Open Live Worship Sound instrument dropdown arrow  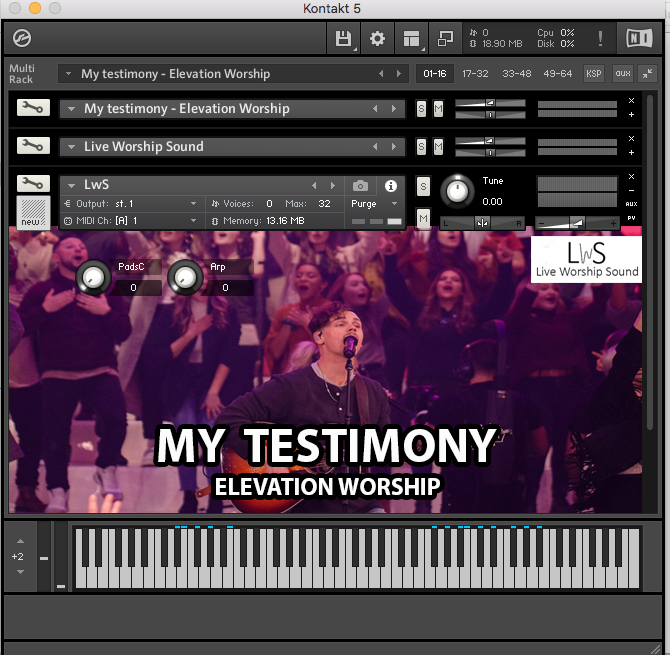pyautogui.click(x=71, y=147)
